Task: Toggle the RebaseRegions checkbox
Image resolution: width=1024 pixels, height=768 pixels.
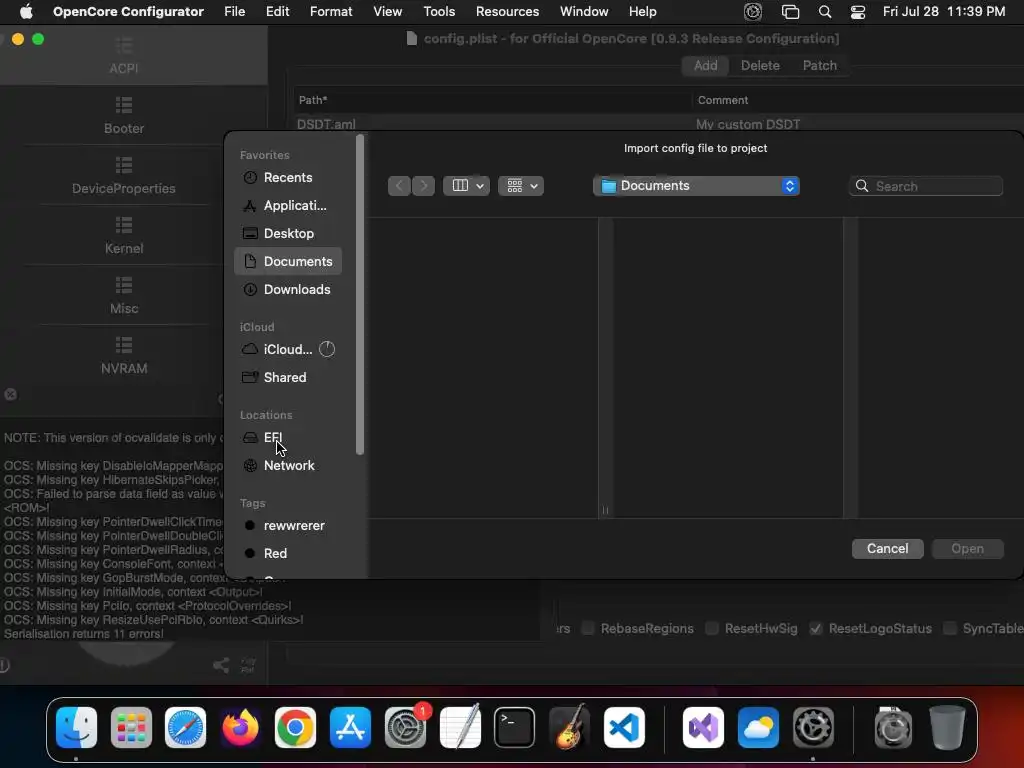Action: pos(588,628)
